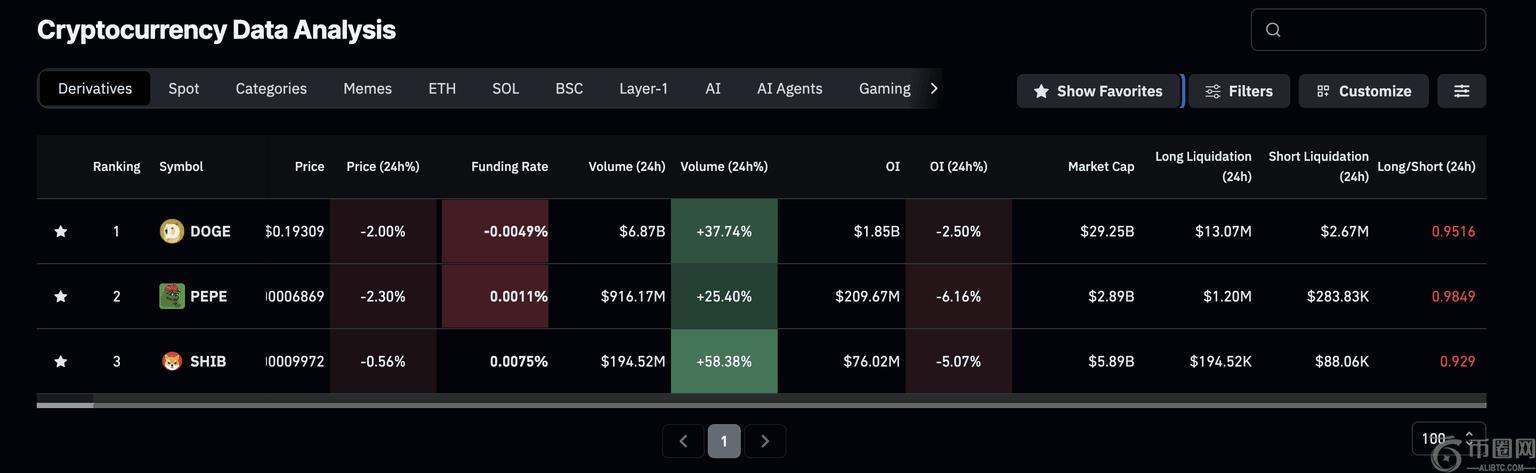Open the table settings sliders icon

[x=1461, y=91]
